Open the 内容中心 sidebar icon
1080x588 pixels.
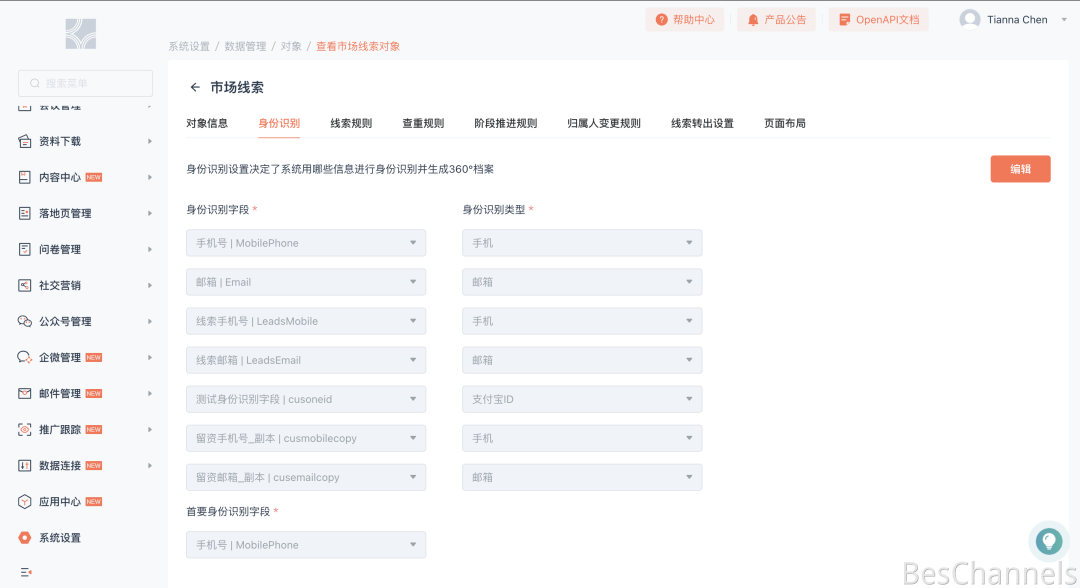coord(25,177)
